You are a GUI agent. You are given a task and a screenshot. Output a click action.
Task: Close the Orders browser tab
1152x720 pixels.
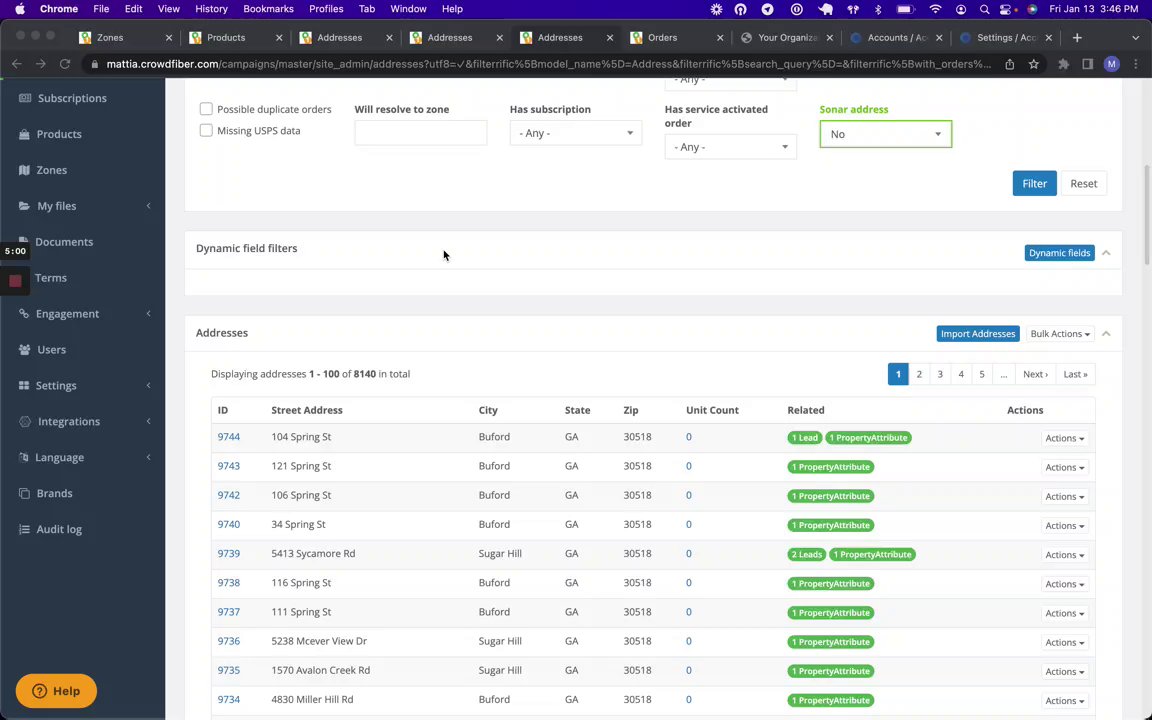(x=719, y=37)
